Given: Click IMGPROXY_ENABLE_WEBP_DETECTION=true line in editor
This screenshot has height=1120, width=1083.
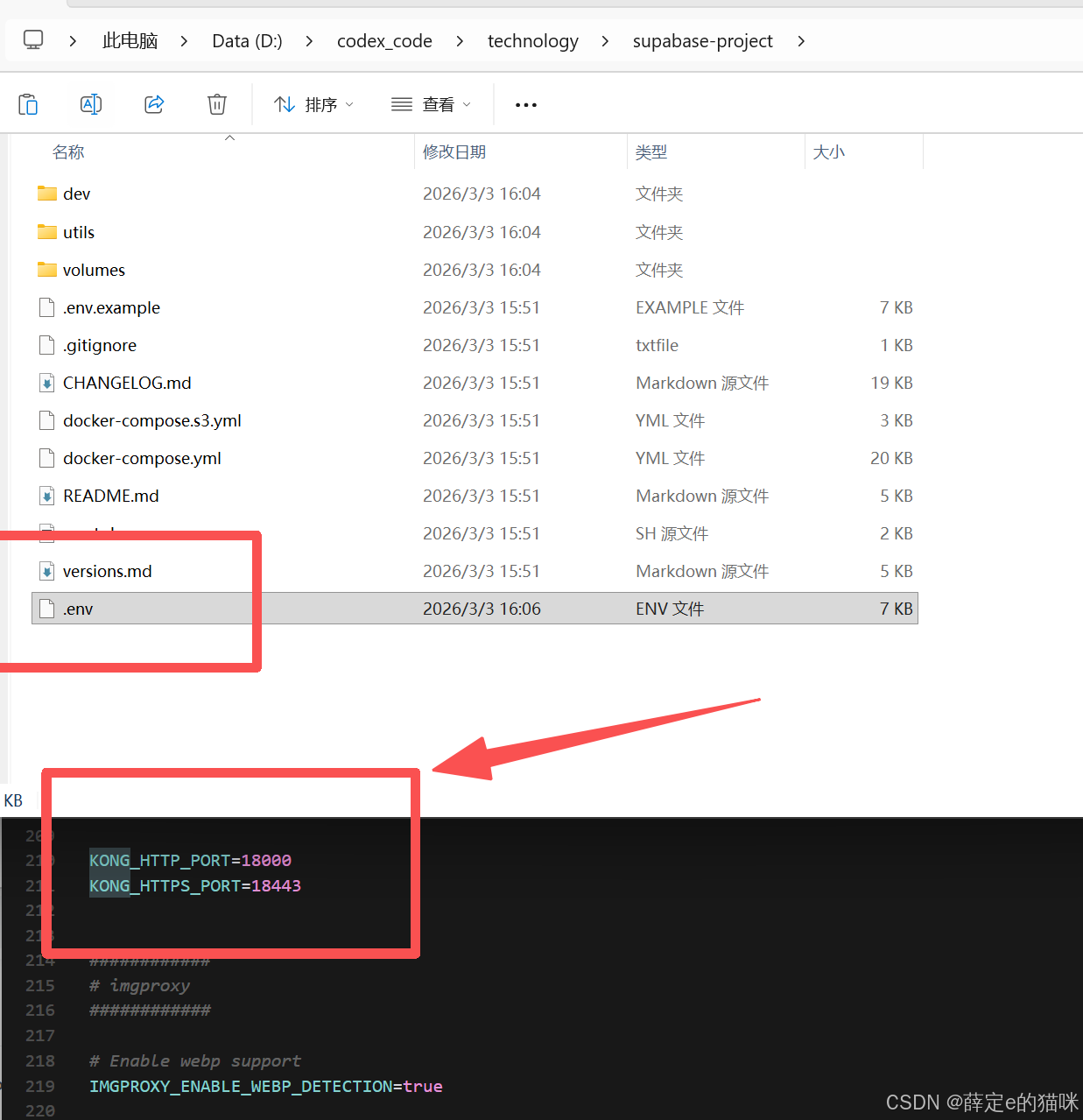Looking at the screenshot, I should 265,1087.
